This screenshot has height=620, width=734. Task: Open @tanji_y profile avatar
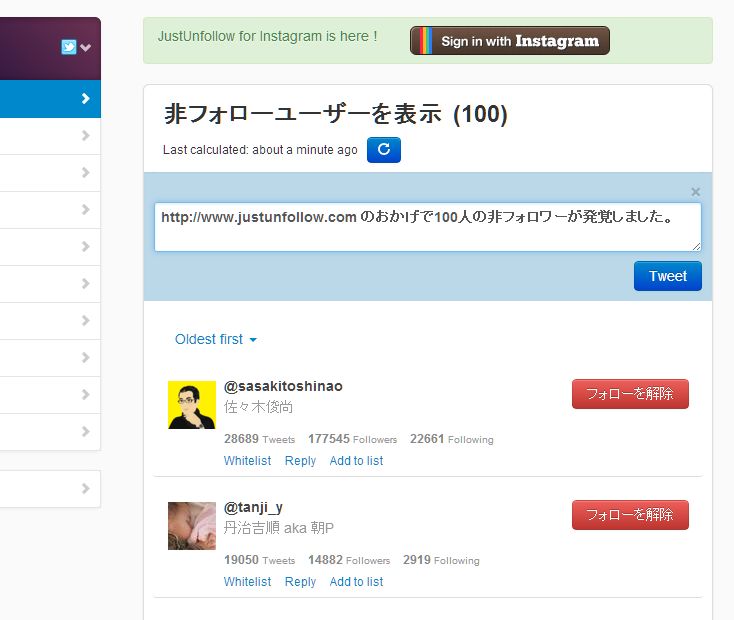click(x=192, y=526)
